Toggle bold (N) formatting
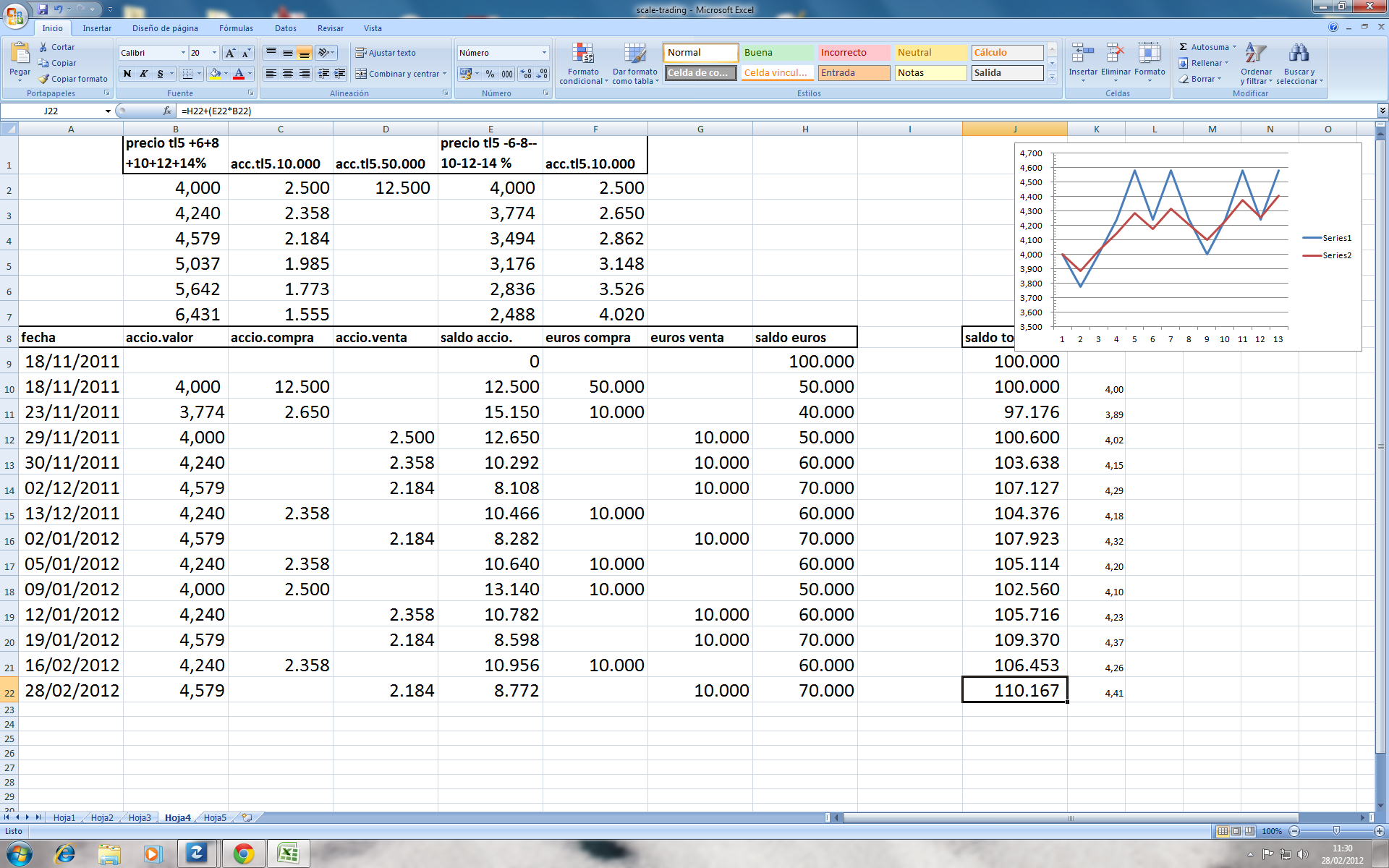The image size is (1389, 868). (127, 74)
